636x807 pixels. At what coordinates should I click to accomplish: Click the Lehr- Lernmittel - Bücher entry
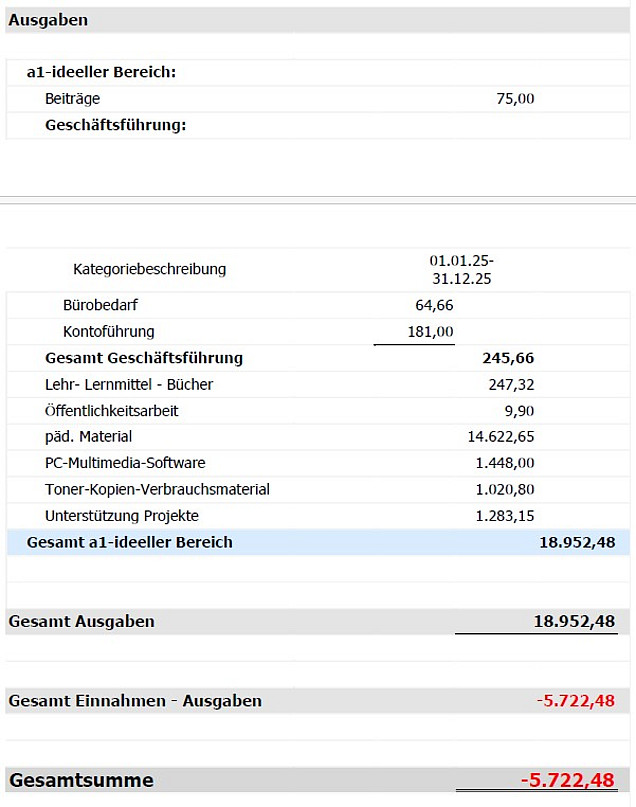click(129, 384)
